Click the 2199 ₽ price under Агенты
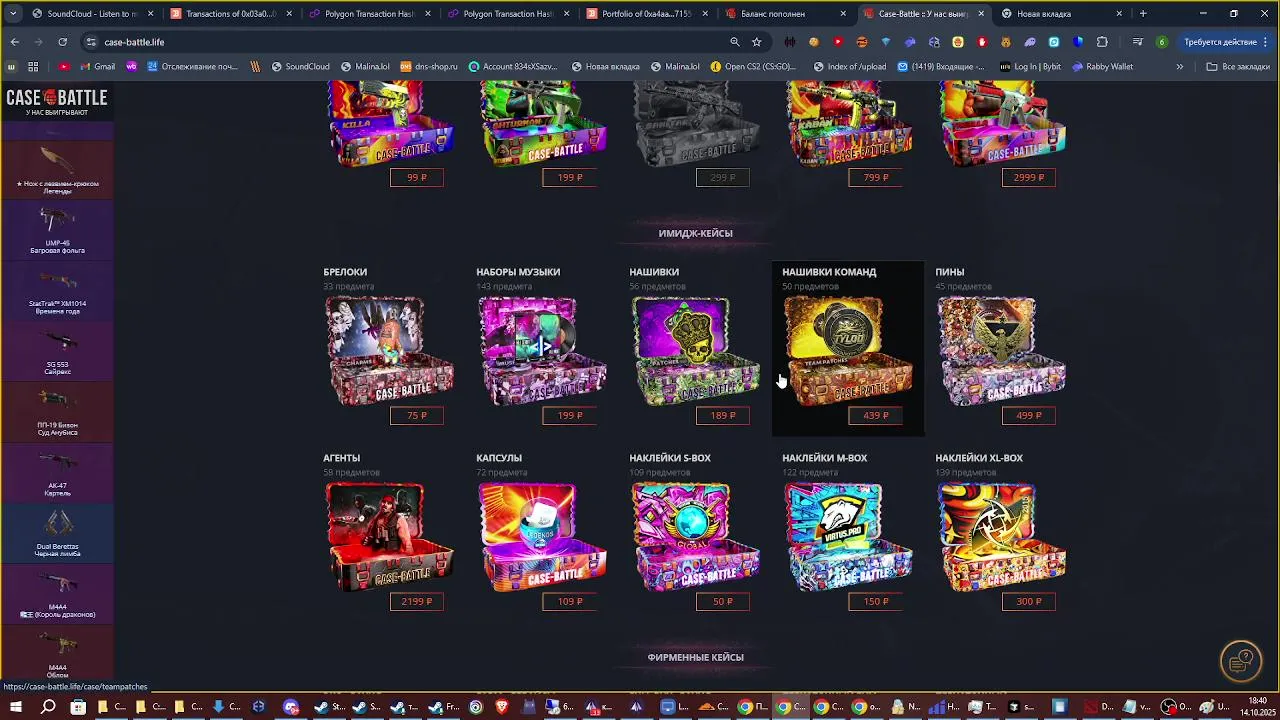Image resolution: width=1280 pixels, height=720 pixels. pos(417,602)
